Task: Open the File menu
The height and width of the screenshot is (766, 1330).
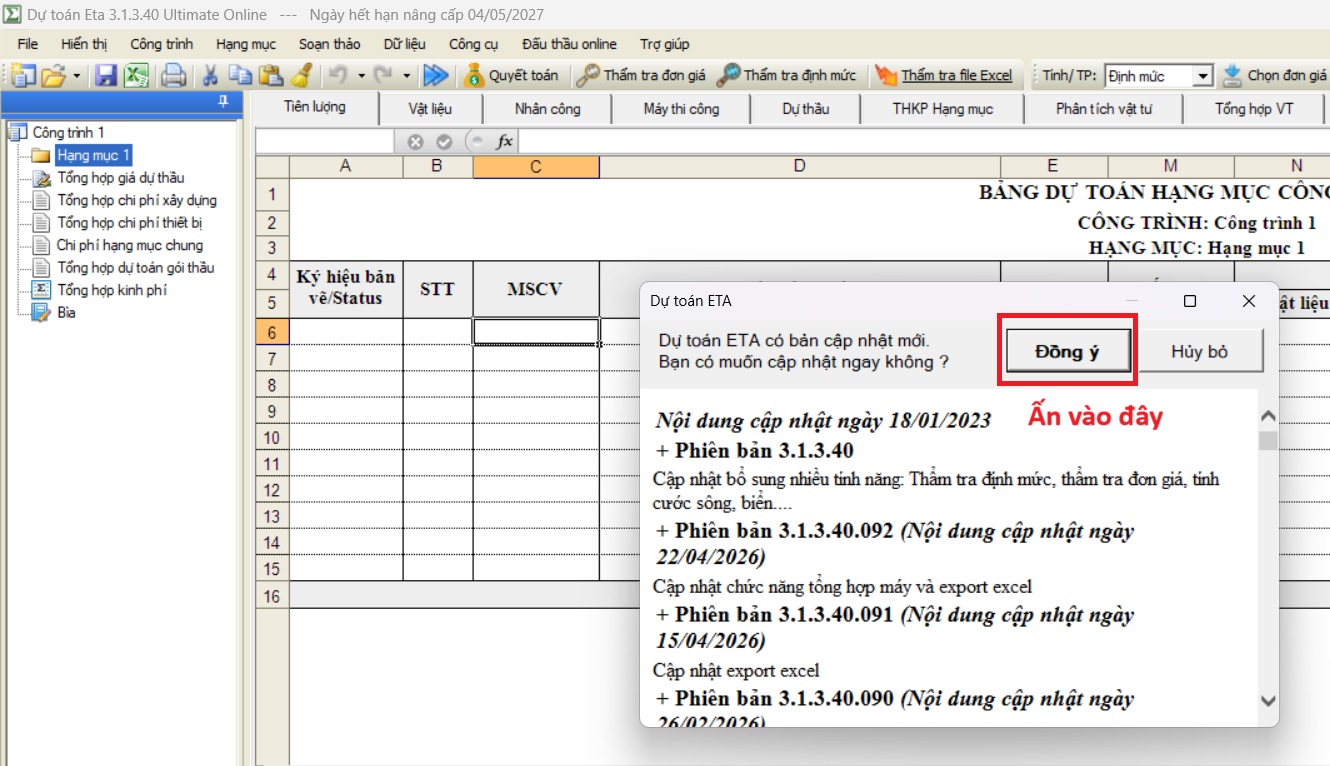Action: click(28, 44)
